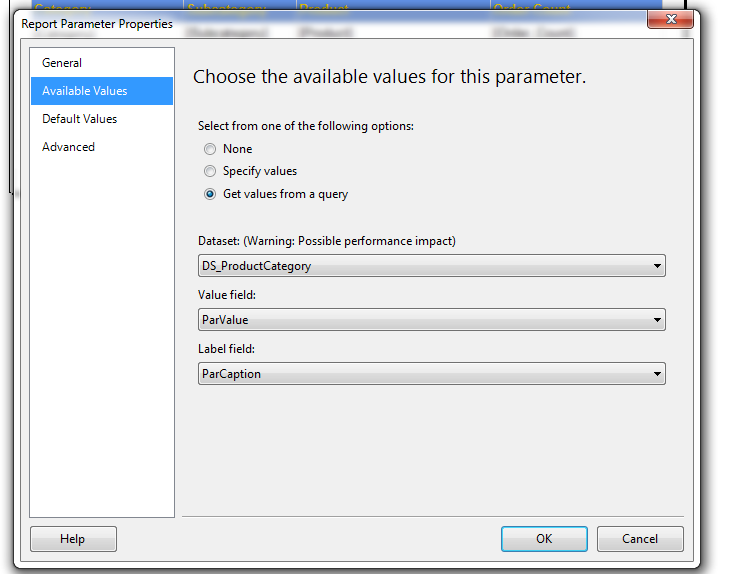This screenshot has width=729, height=574.
Task: Select the None radio option
Action: click(x=210, y=149)
